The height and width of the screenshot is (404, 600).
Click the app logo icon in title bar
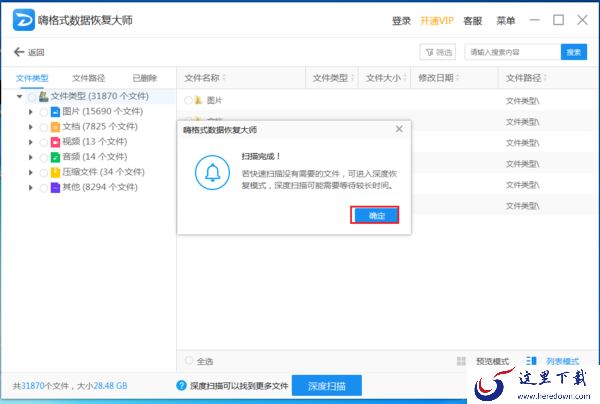[x=23, y=20]
